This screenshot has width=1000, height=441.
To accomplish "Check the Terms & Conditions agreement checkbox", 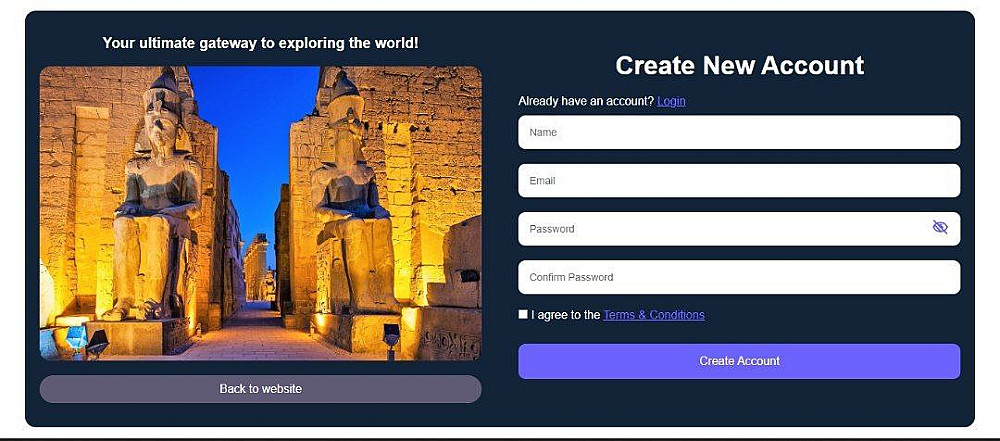I will point(523,314).
